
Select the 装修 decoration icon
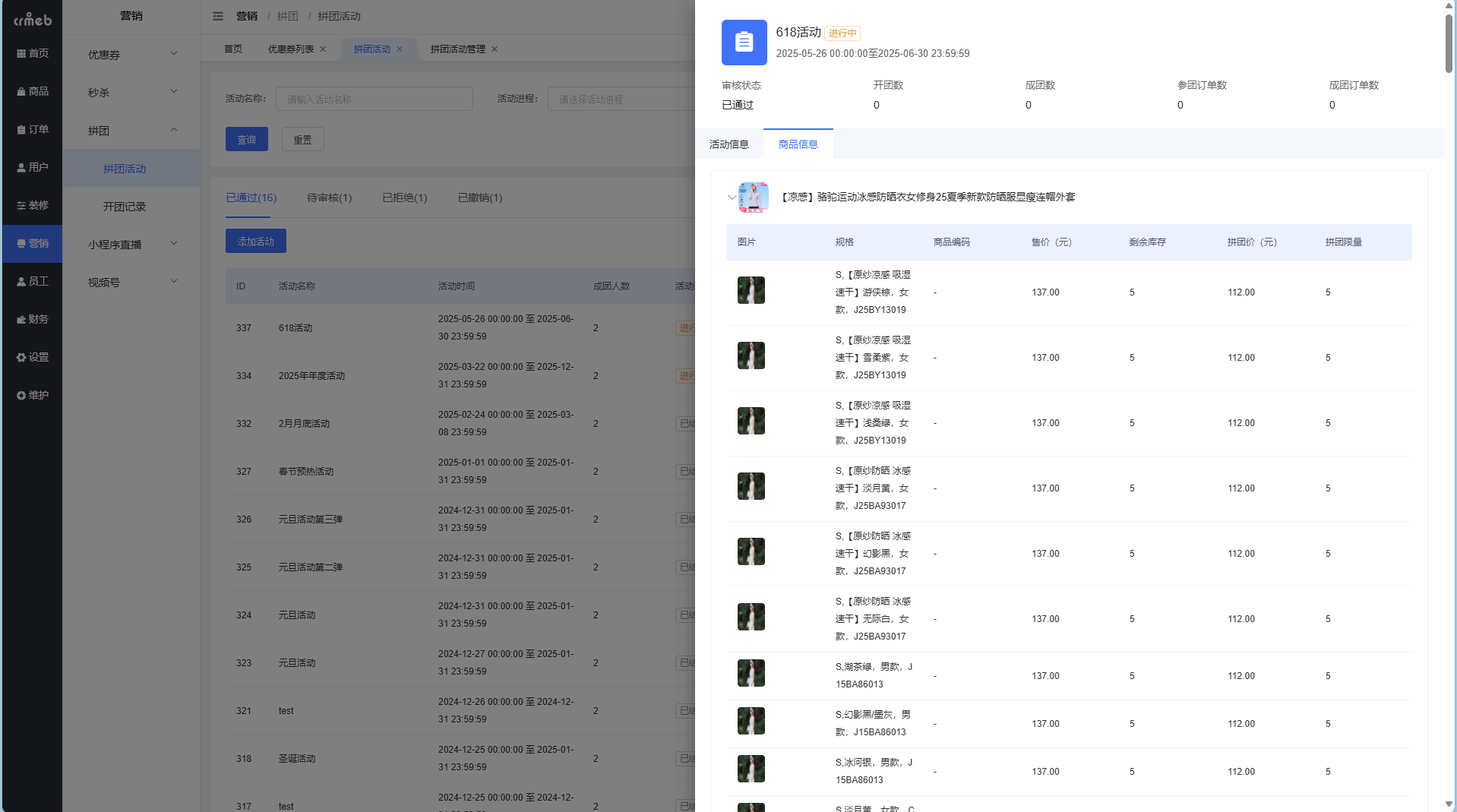click(32, 205)
